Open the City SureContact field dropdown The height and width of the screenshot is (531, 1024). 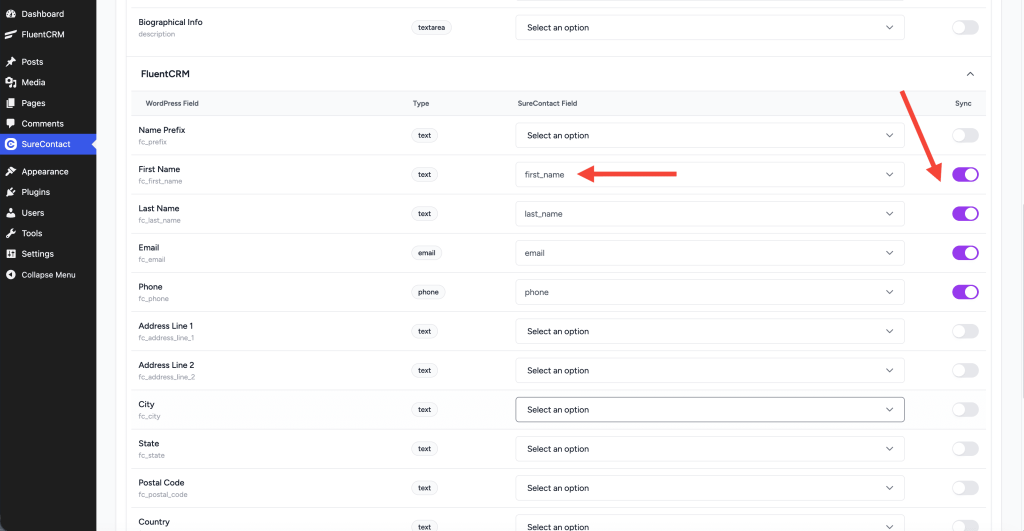709,410
